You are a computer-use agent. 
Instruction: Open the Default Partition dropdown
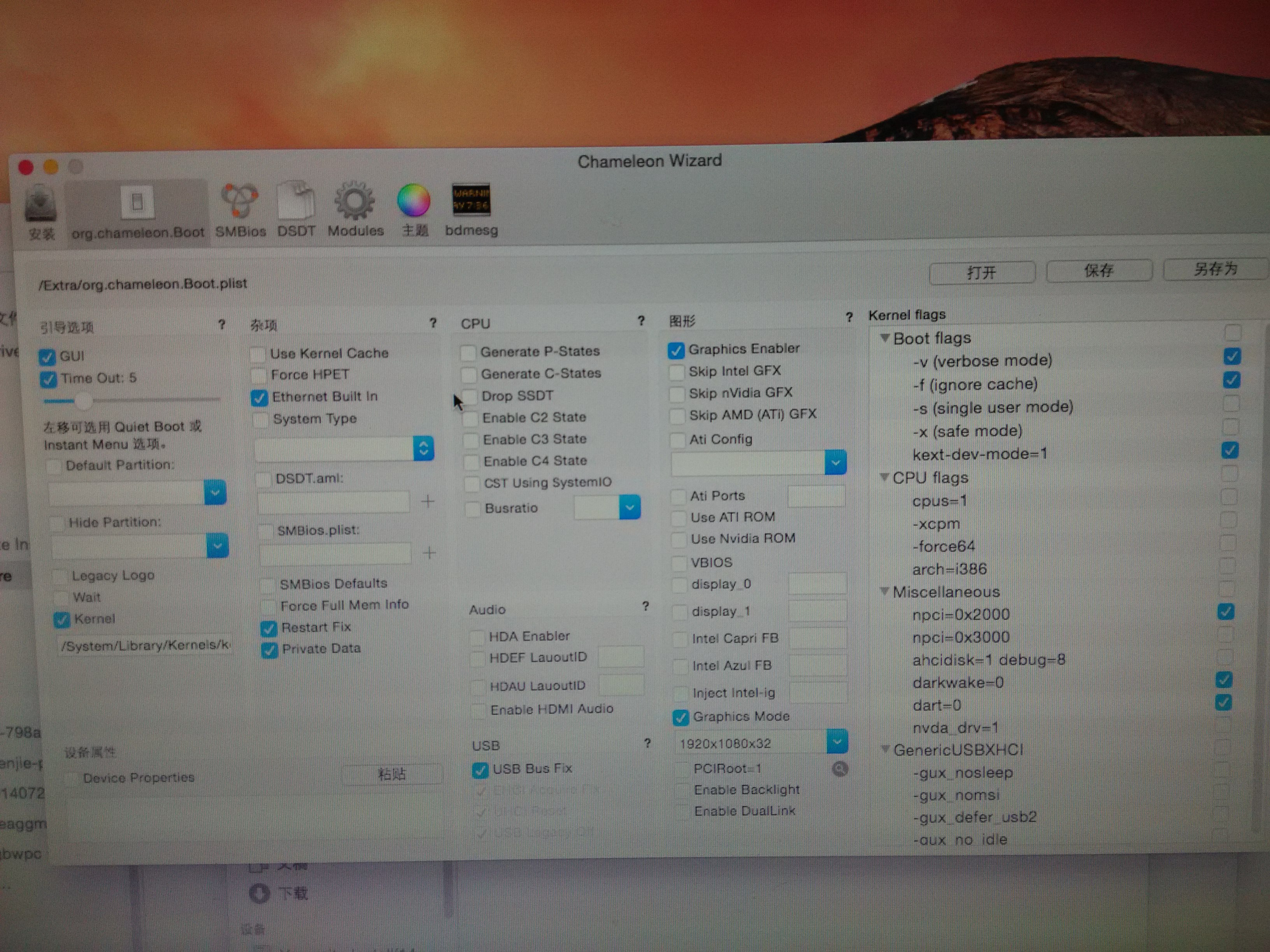tap(215, 492)
